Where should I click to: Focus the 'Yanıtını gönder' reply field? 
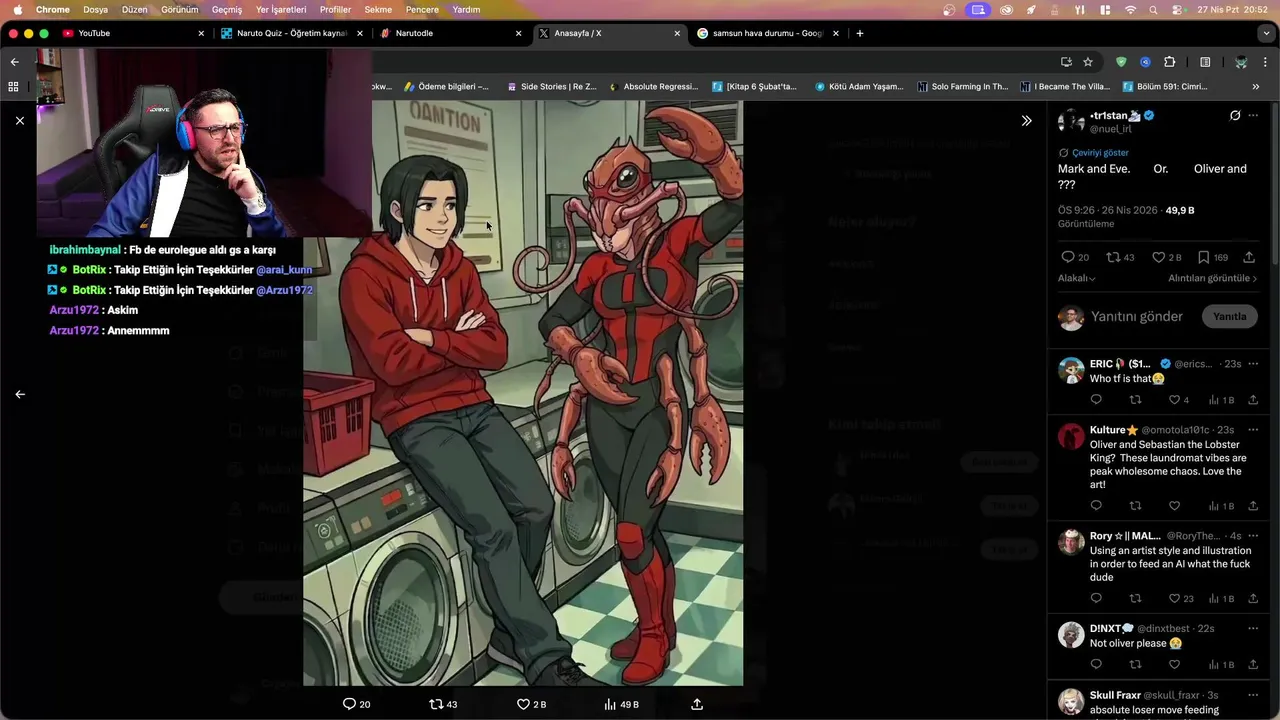1137,317
